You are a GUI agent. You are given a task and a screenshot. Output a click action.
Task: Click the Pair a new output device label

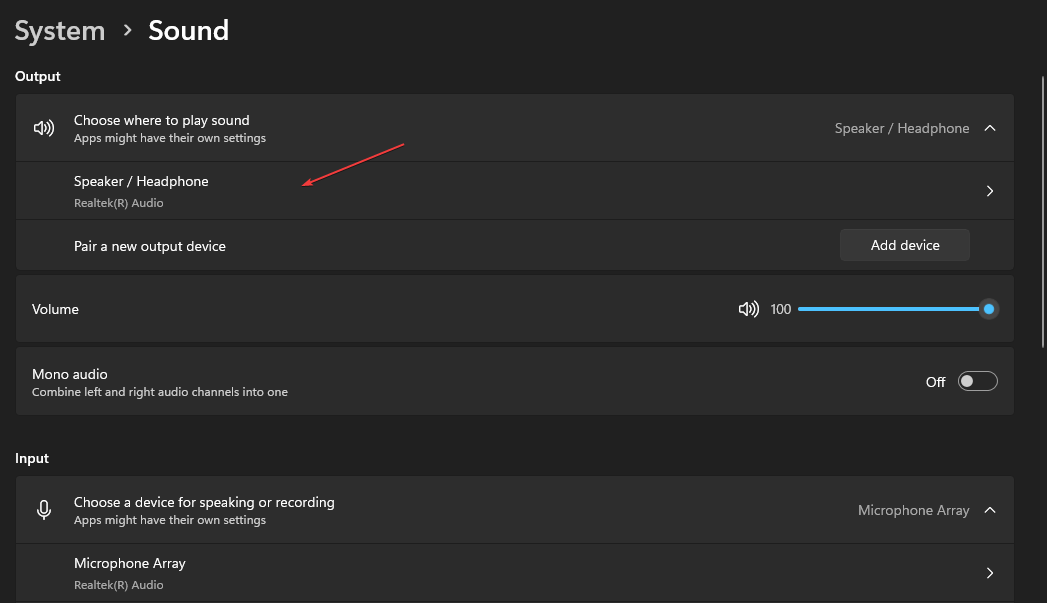(150, 246)
